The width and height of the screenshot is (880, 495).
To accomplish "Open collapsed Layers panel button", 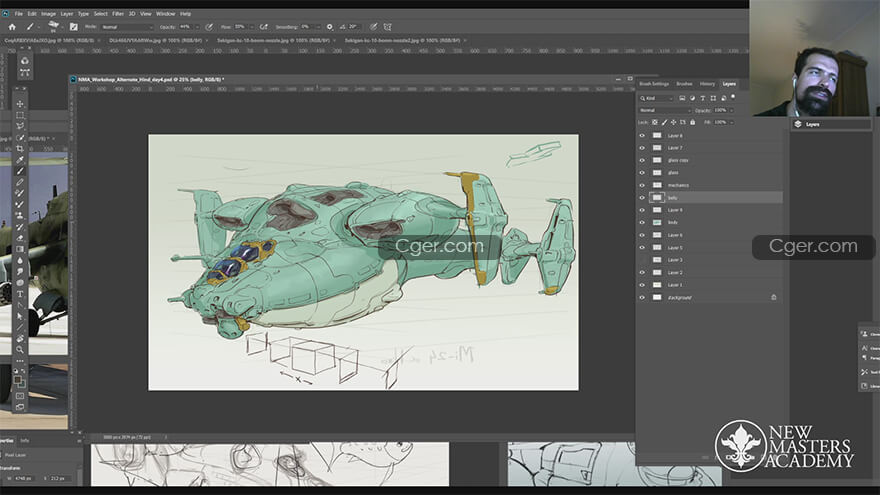I will pos(831,124).
